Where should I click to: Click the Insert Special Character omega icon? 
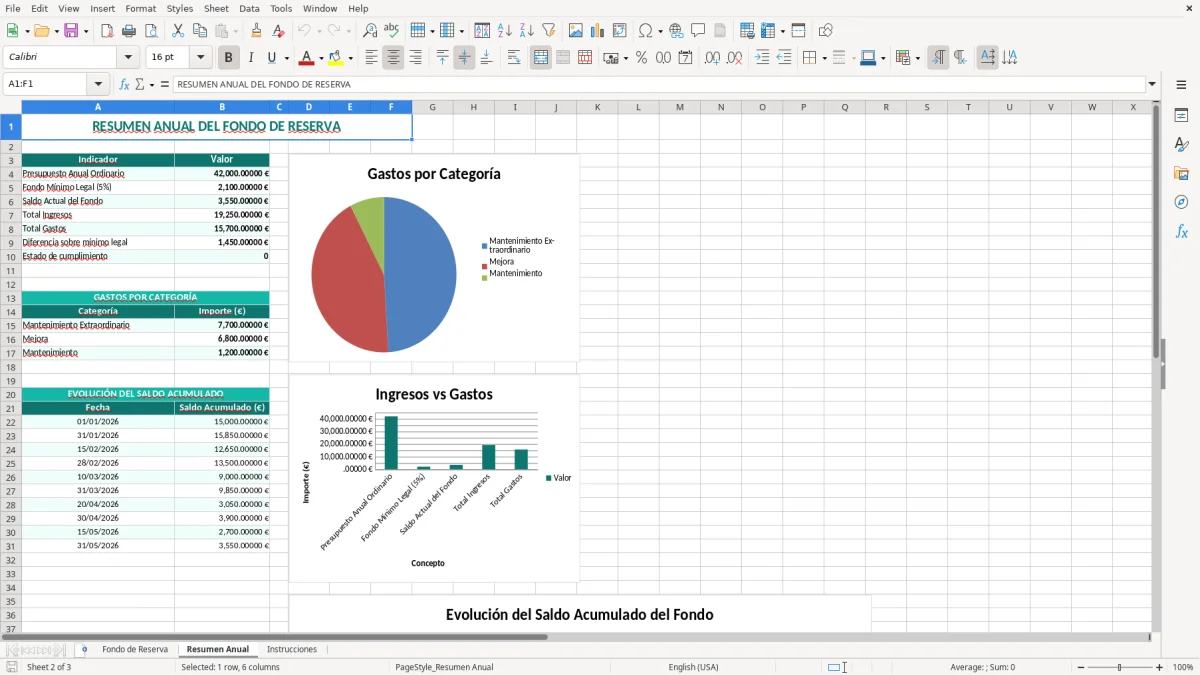pos(645,31)
